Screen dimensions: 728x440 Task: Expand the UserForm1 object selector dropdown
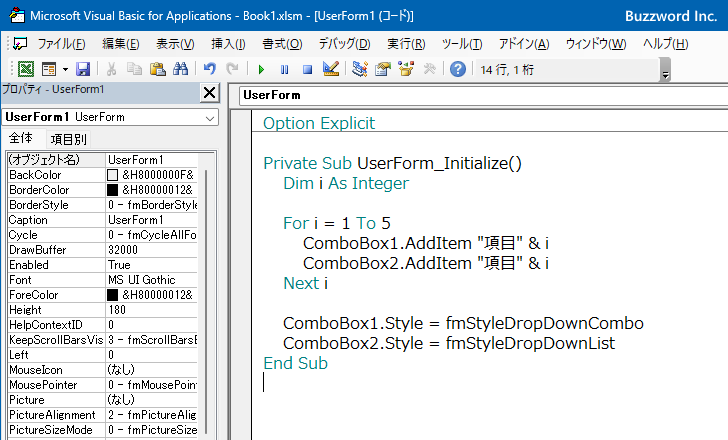[210, 118]
